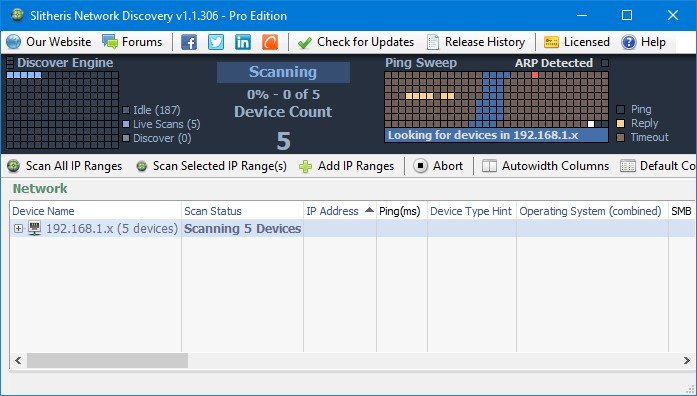Viewport: 697px width, 396px height.
Task: Visit the Twitter bird icon
Action: tap(216, 43)
